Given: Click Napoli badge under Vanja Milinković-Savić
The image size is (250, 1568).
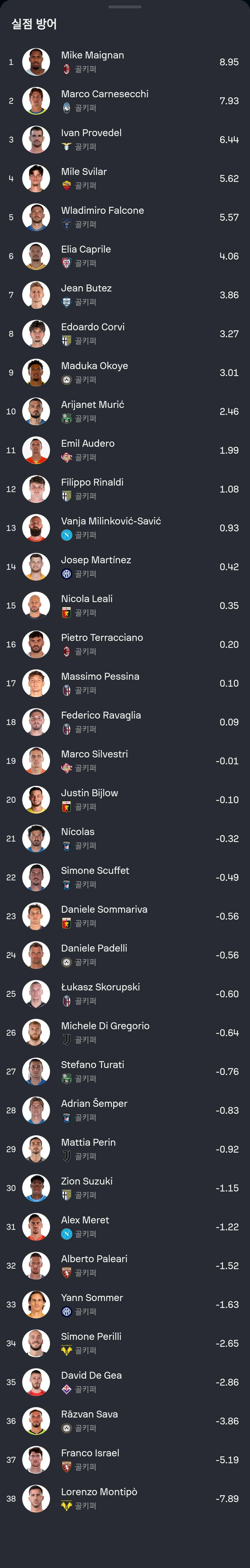Looking at the screenshot, I should (66, 535).
